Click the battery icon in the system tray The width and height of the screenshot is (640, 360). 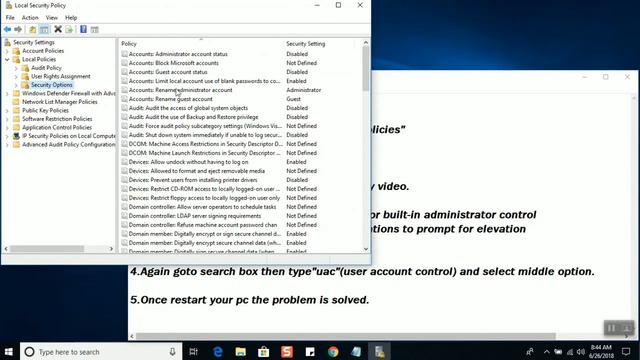coord(558,352)
